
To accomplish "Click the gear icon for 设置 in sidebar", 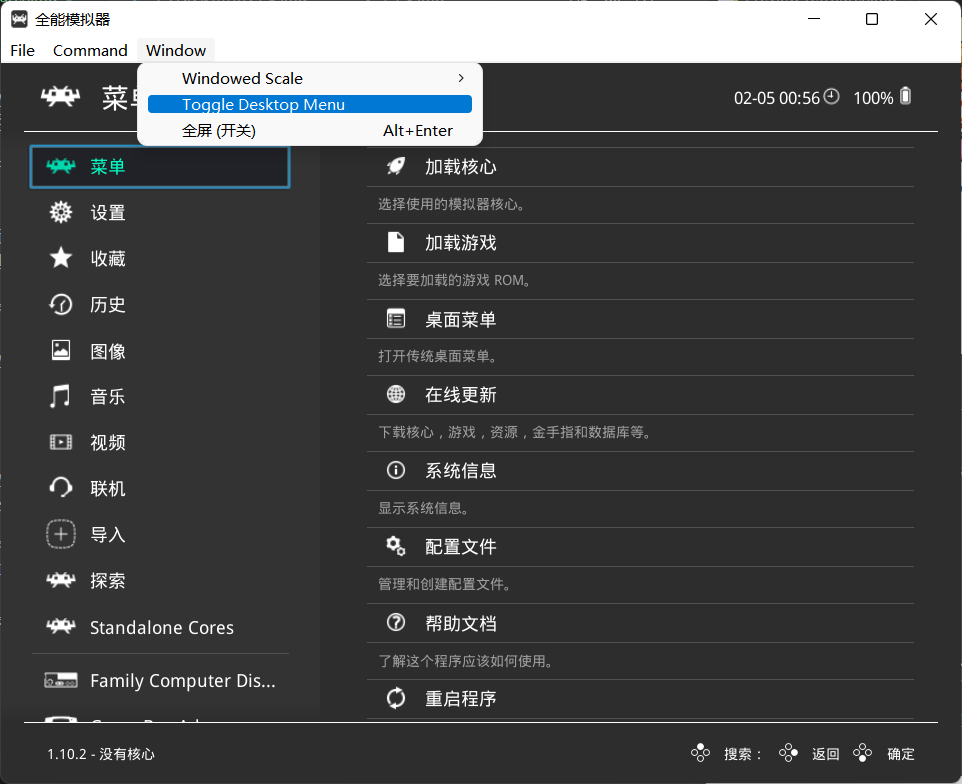I will (x=61, y=212).
